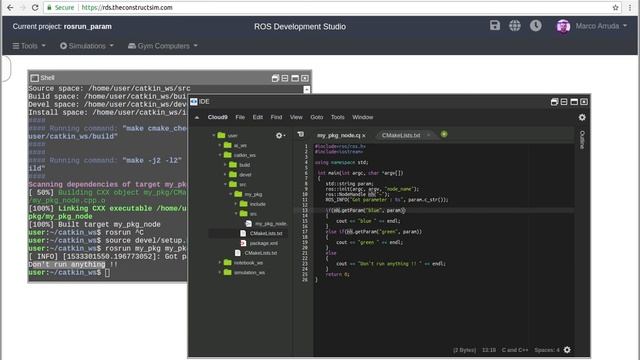Expand the notebook_ws folder

pos(220,262)
